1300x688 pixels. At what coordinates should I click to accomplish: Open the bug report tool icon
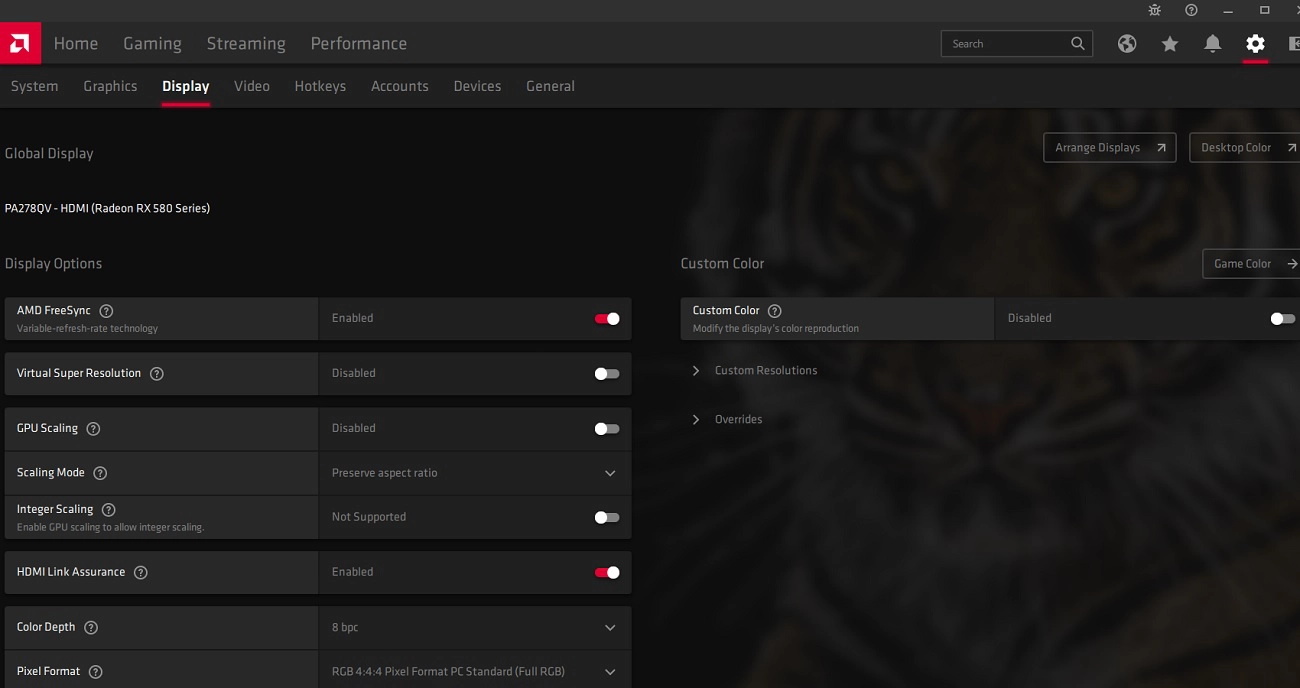[x=1155, y=10]
